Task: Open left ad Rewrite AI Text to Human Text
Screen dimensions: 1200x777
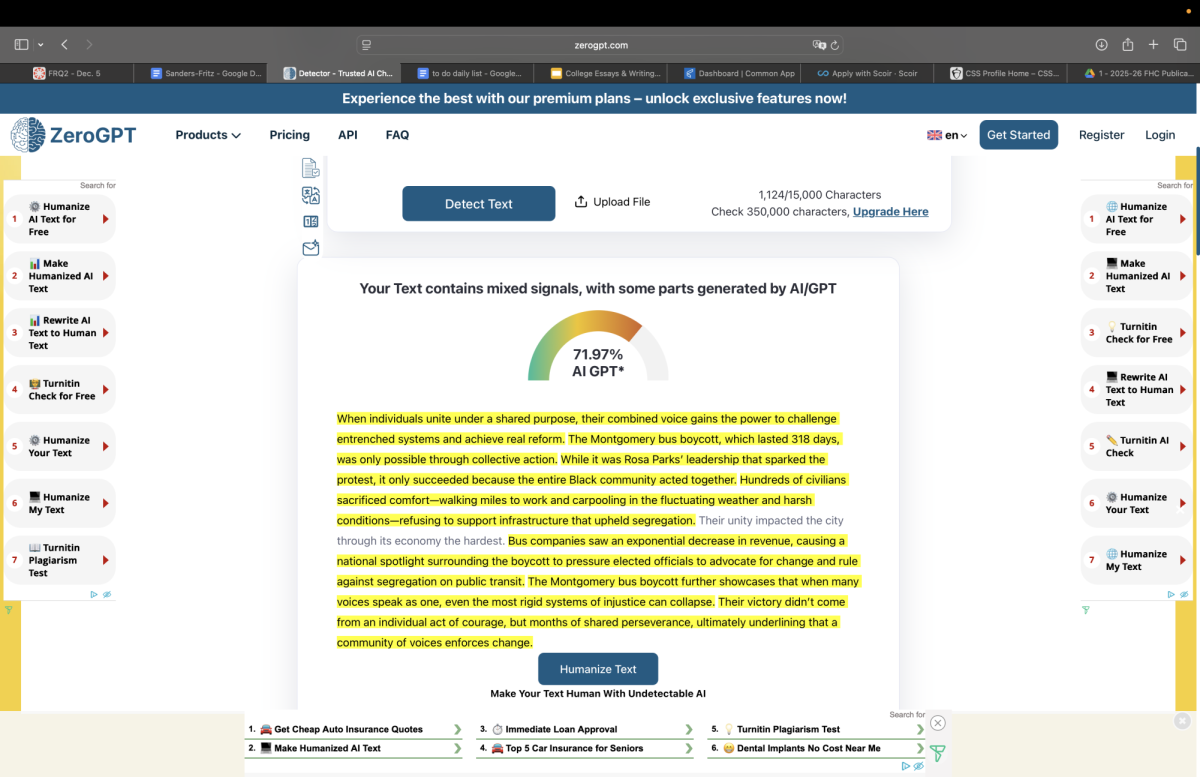Action: click(61, 333)
